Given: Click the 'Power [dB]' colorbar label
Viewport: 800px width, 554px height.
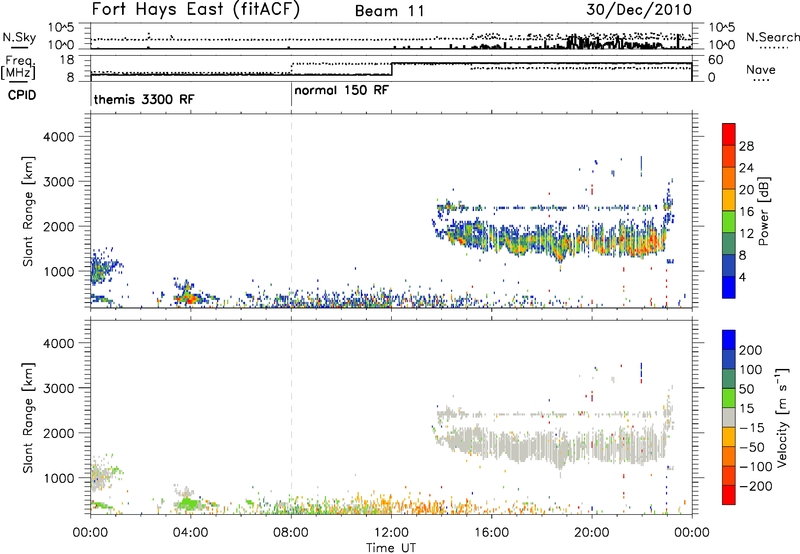Looking at the screenshot, I should 764,211.
